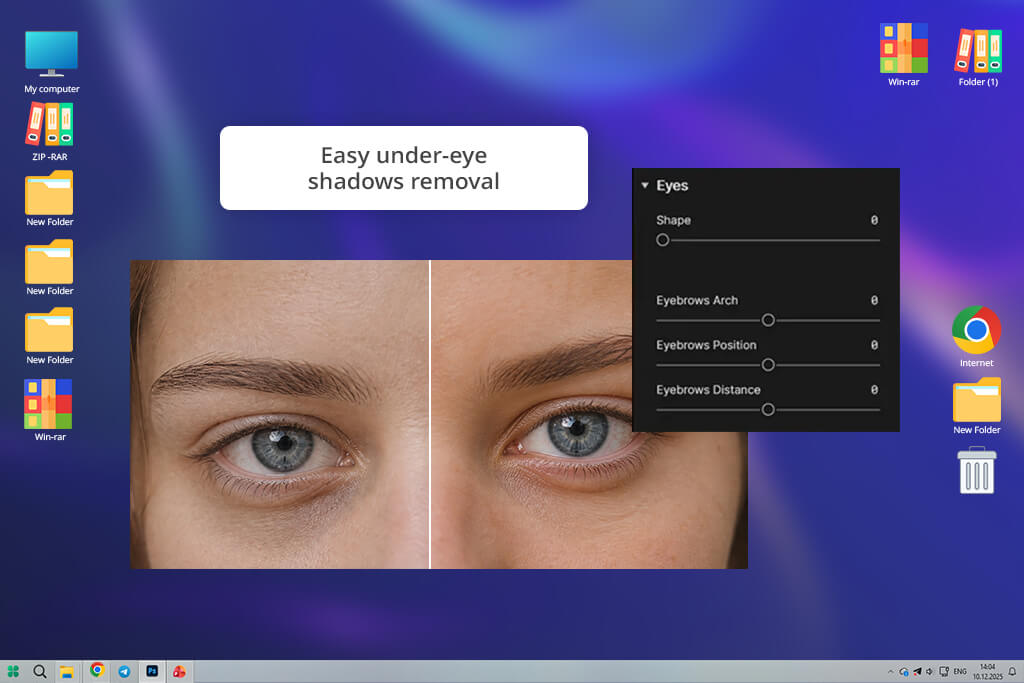1024x683 pixels.
Task: Open the Recycle Bin trash icon
Action: [976, 470]
